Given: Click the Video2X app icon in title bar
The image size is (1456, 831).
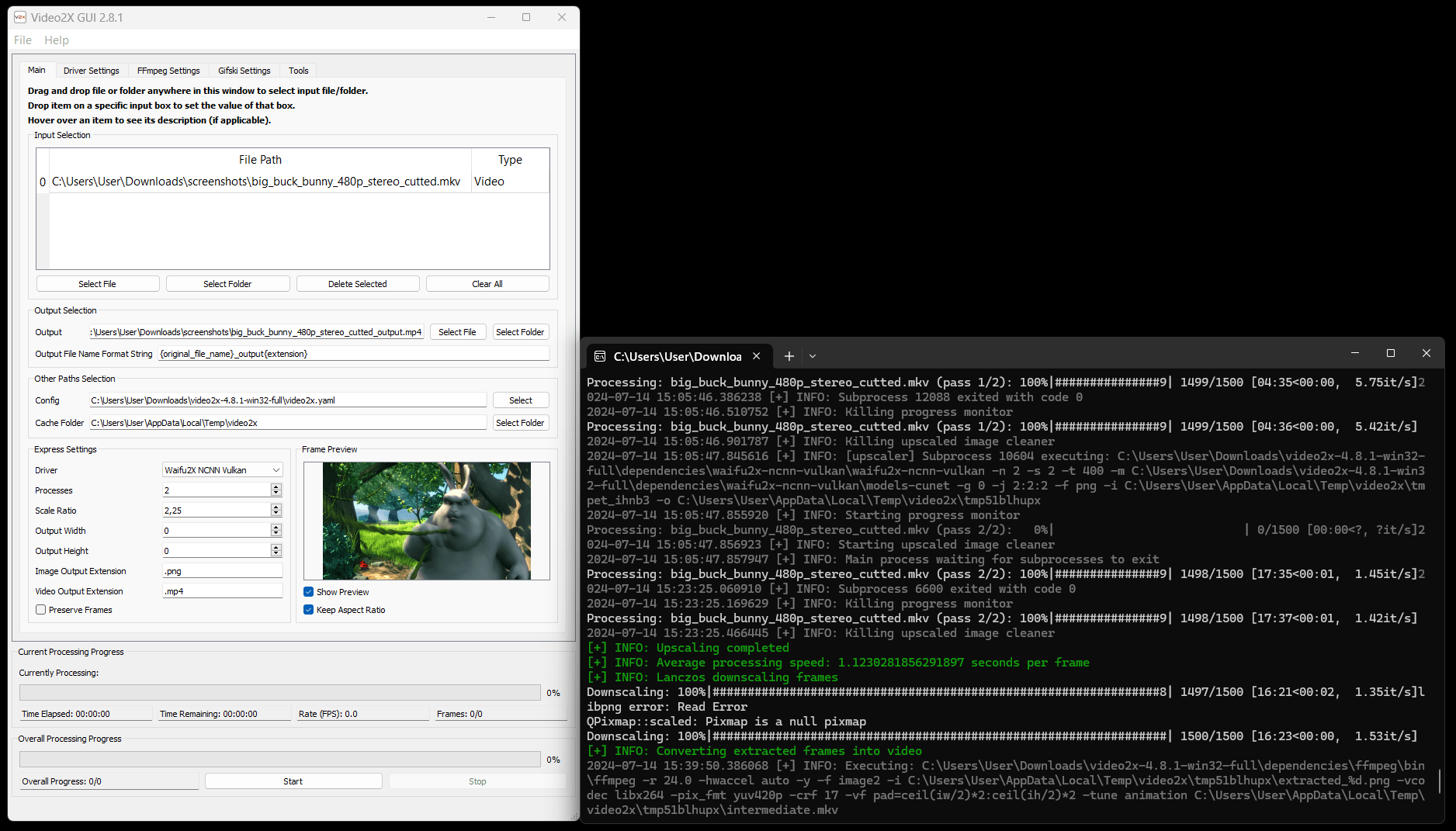Looking at the screenshot, I should pos(20,17).
